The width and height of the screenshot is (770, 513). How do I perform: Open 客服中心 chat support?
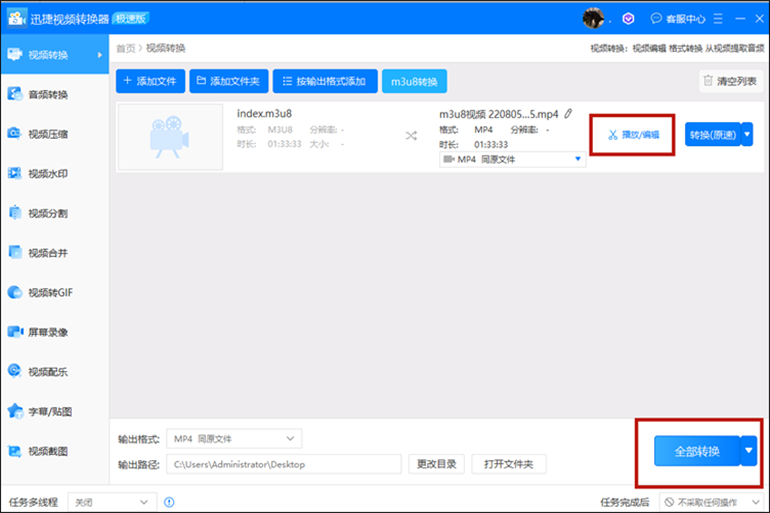coord(678,19)
